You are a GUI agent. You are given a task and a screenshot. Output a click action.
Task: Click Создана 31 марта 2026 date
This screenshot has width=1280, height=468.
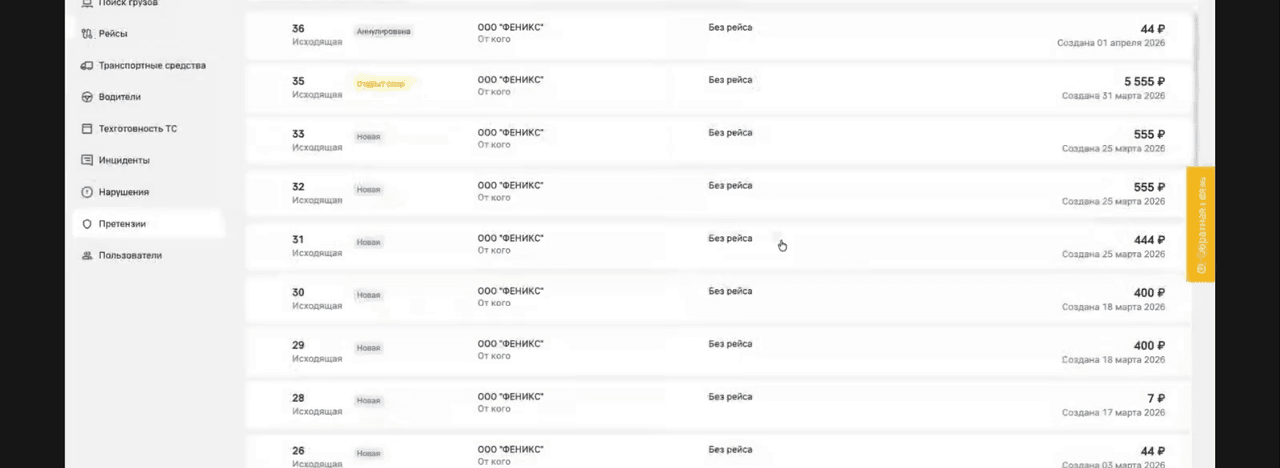click(x=1114, y=96)
